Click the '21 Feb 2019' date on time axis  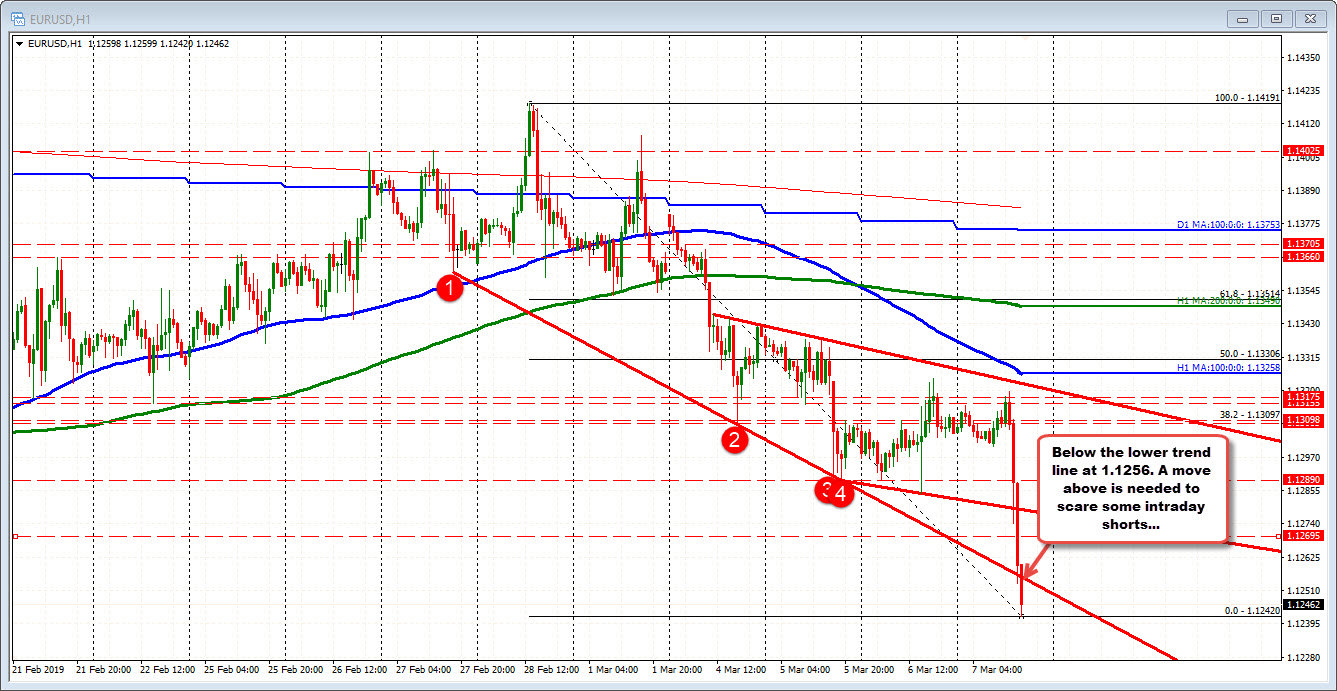click(37, 670)
